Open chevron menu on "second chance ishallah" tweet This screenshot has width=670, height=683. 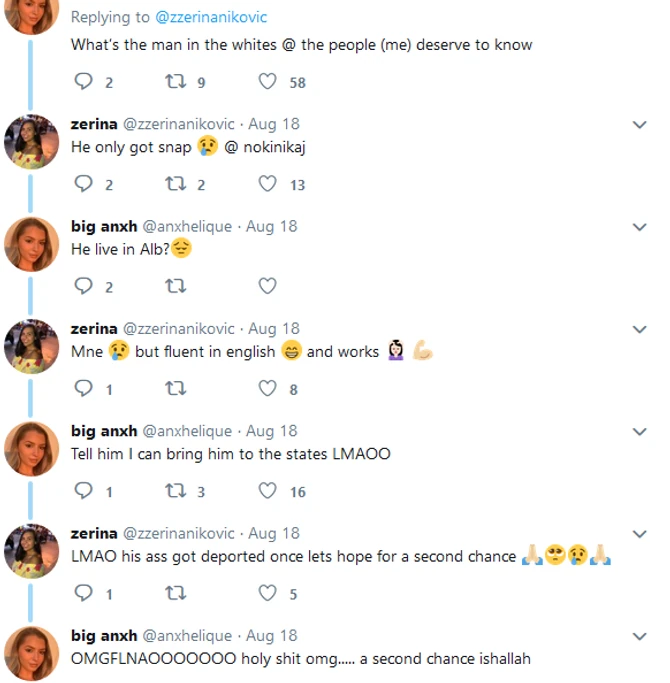pyautogui.click(x=641, y=636)
